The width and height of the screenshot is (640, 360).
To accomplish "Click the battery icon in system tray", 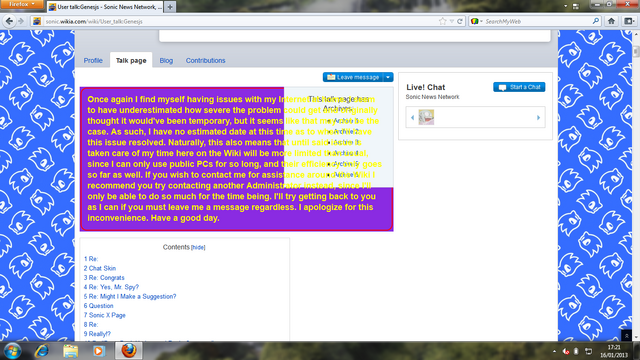I will [x=576, y=351].
